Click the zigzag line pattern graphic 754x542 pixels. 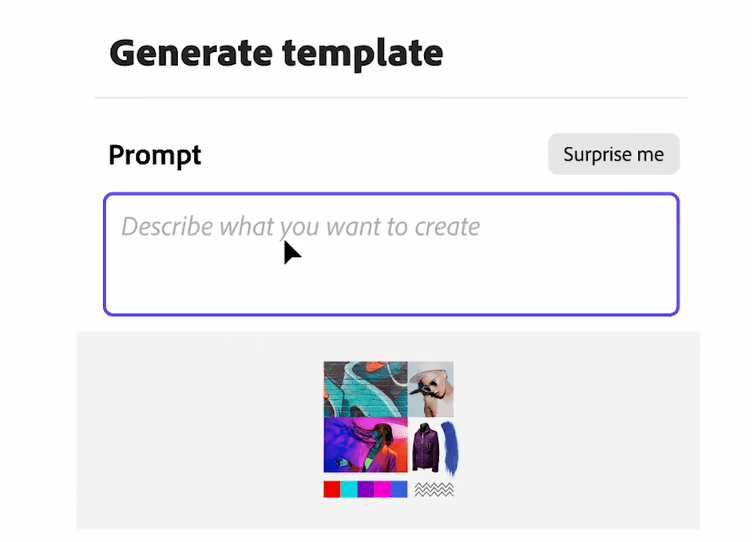point(434,489)
